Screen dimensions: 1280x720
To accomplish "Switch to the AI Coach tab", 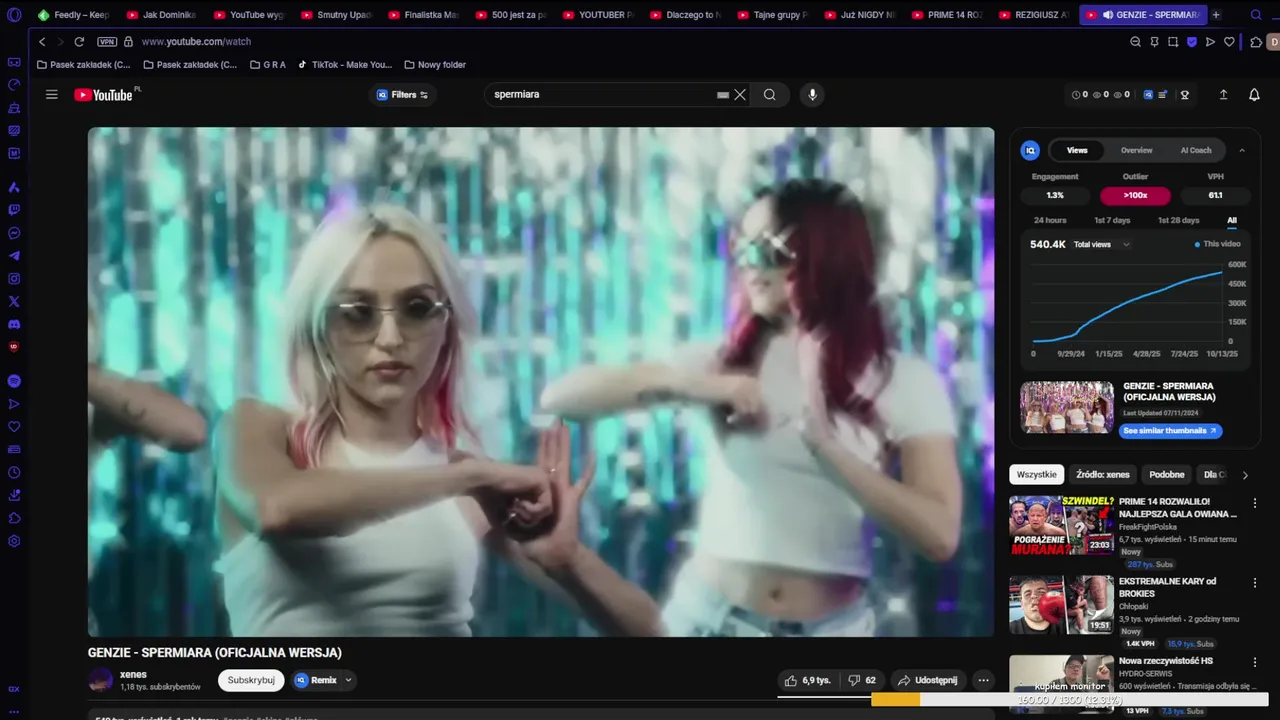I will (x=1196, y=150).
